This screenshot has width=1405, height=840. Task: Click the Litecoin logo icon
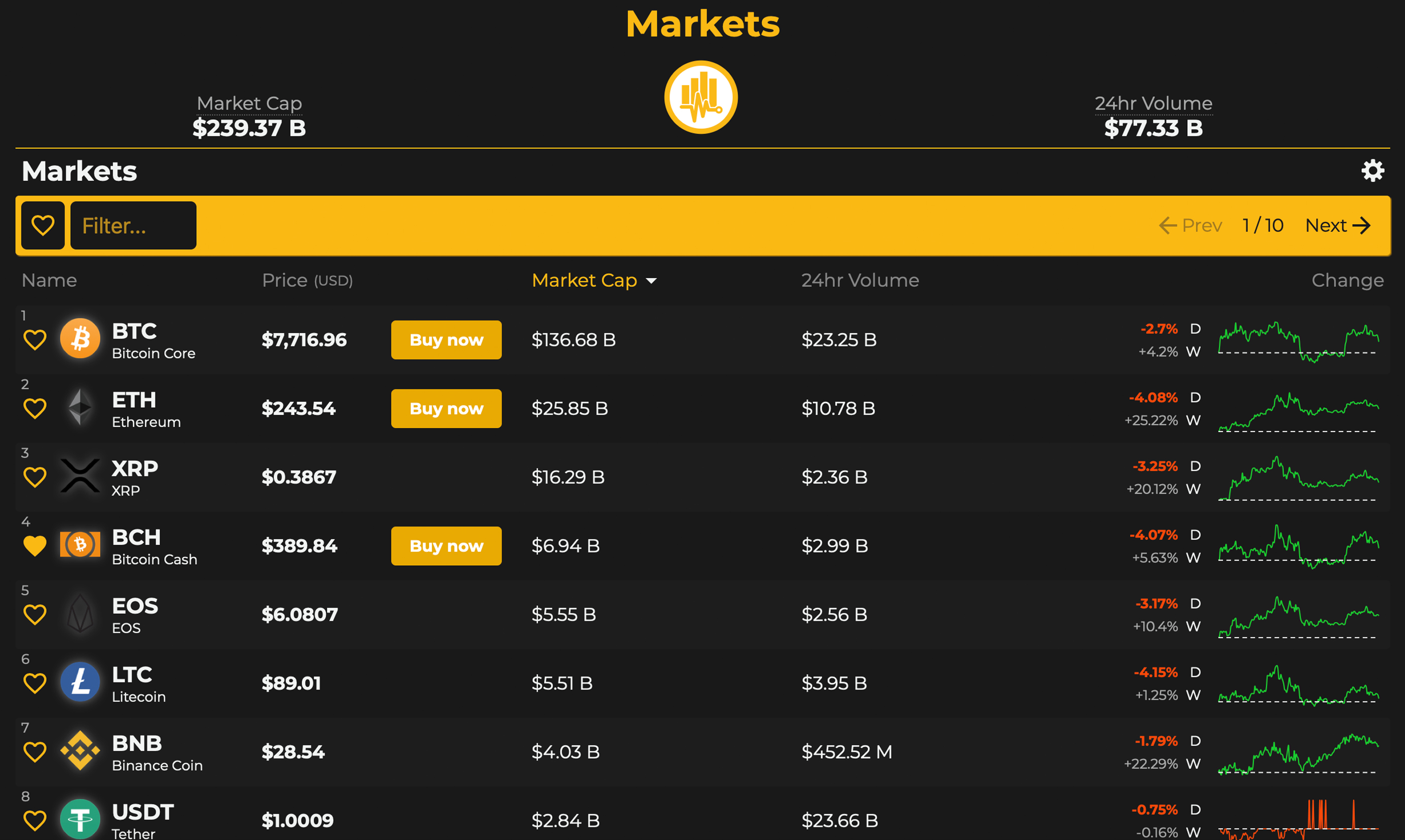click(x=80, y=682)
